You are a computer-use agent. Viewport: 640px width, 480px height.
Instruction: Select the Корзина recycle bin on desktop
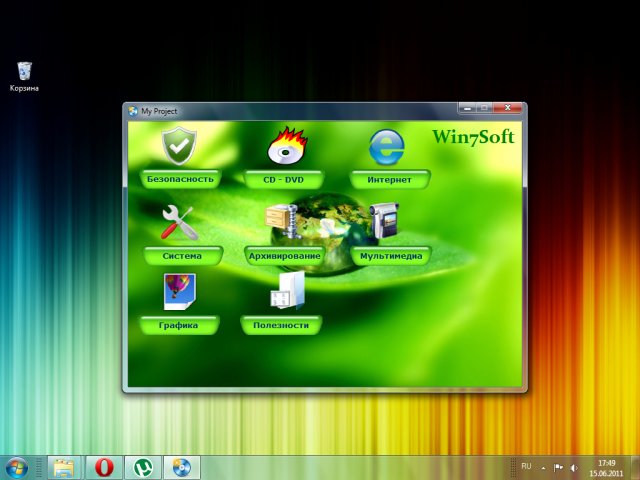(24, 77)
